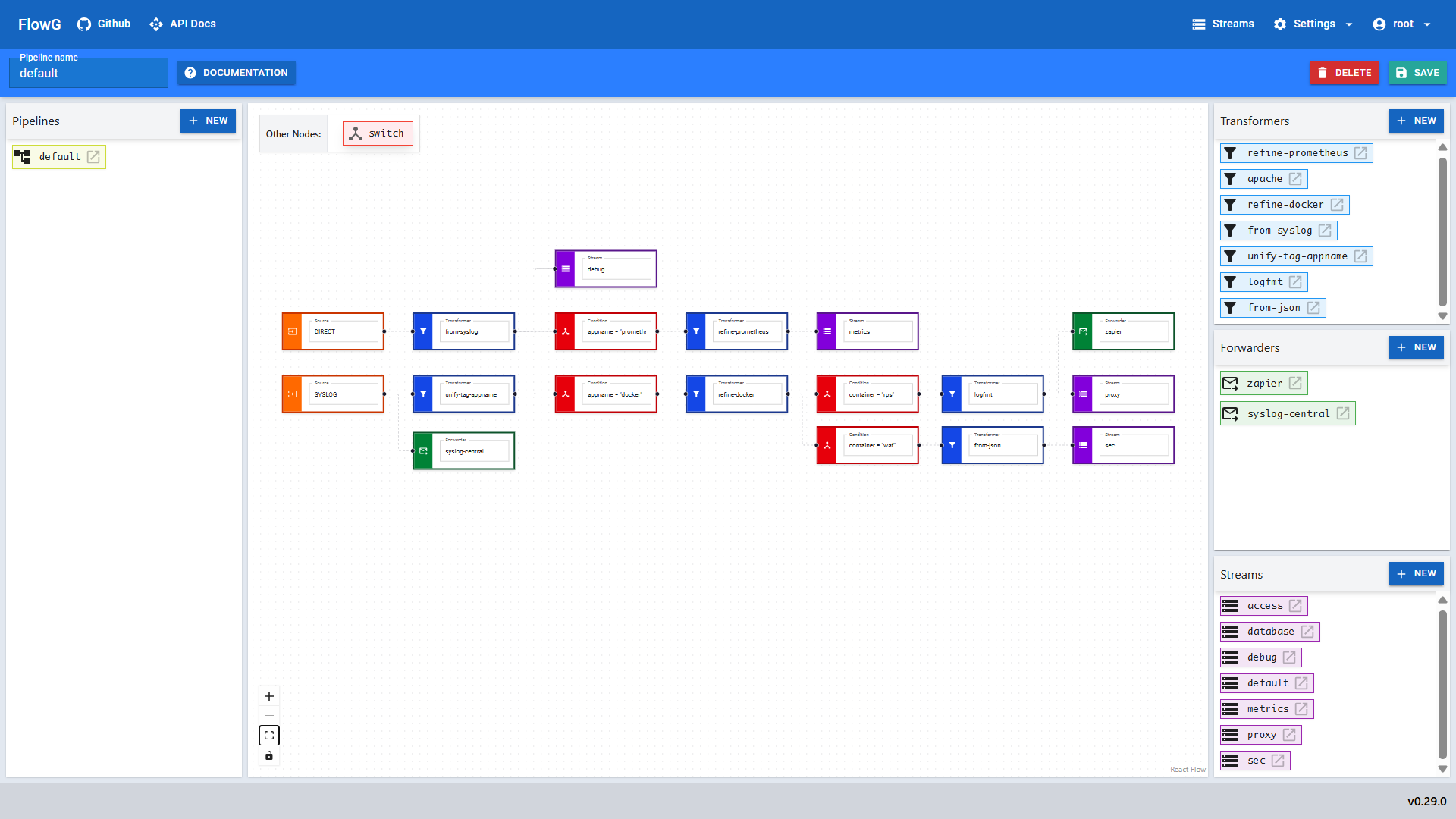Open the root user dropdown

pos(1402,24)
